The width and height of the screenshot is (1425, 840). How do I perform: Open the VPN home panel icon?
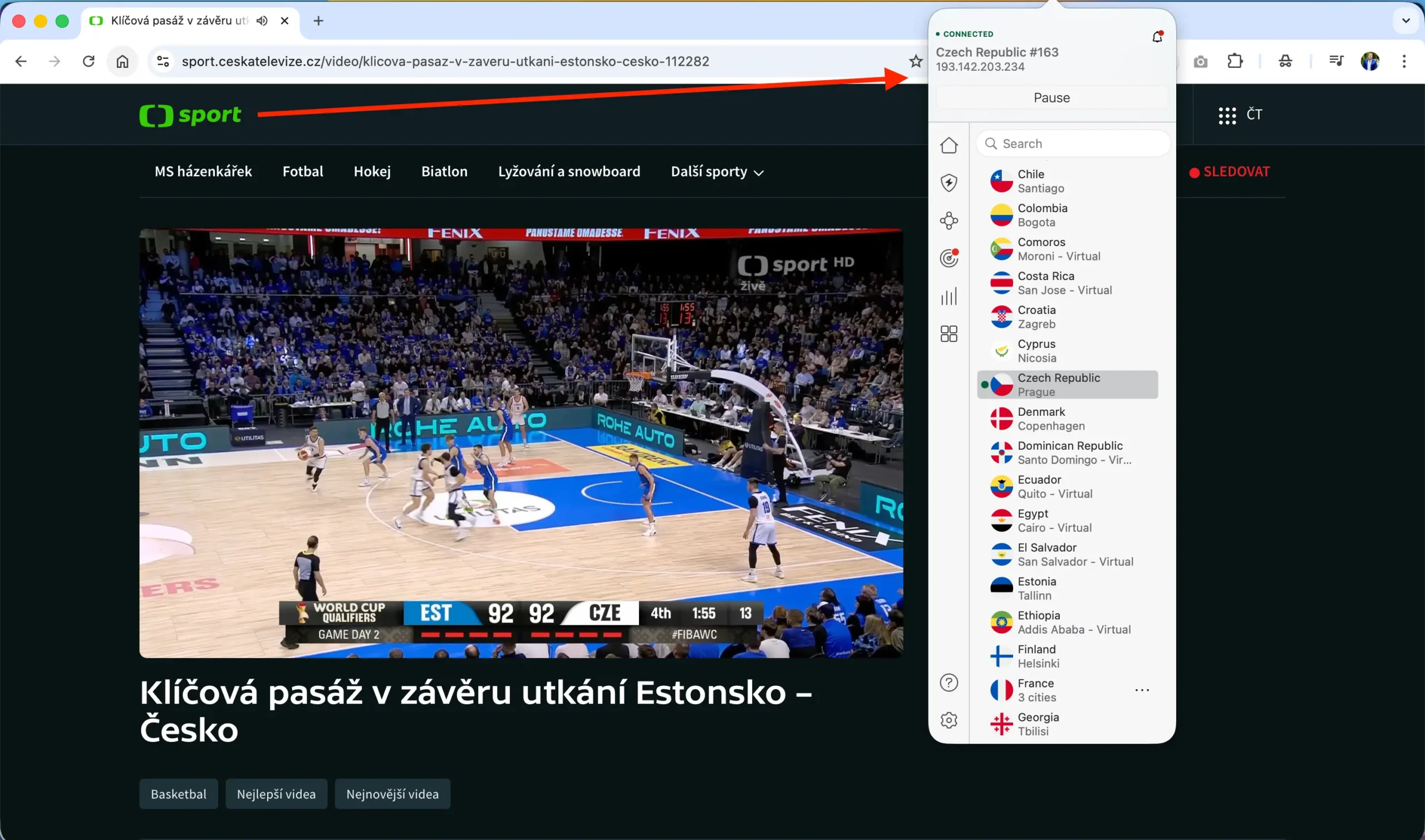[x=949, y=145]
